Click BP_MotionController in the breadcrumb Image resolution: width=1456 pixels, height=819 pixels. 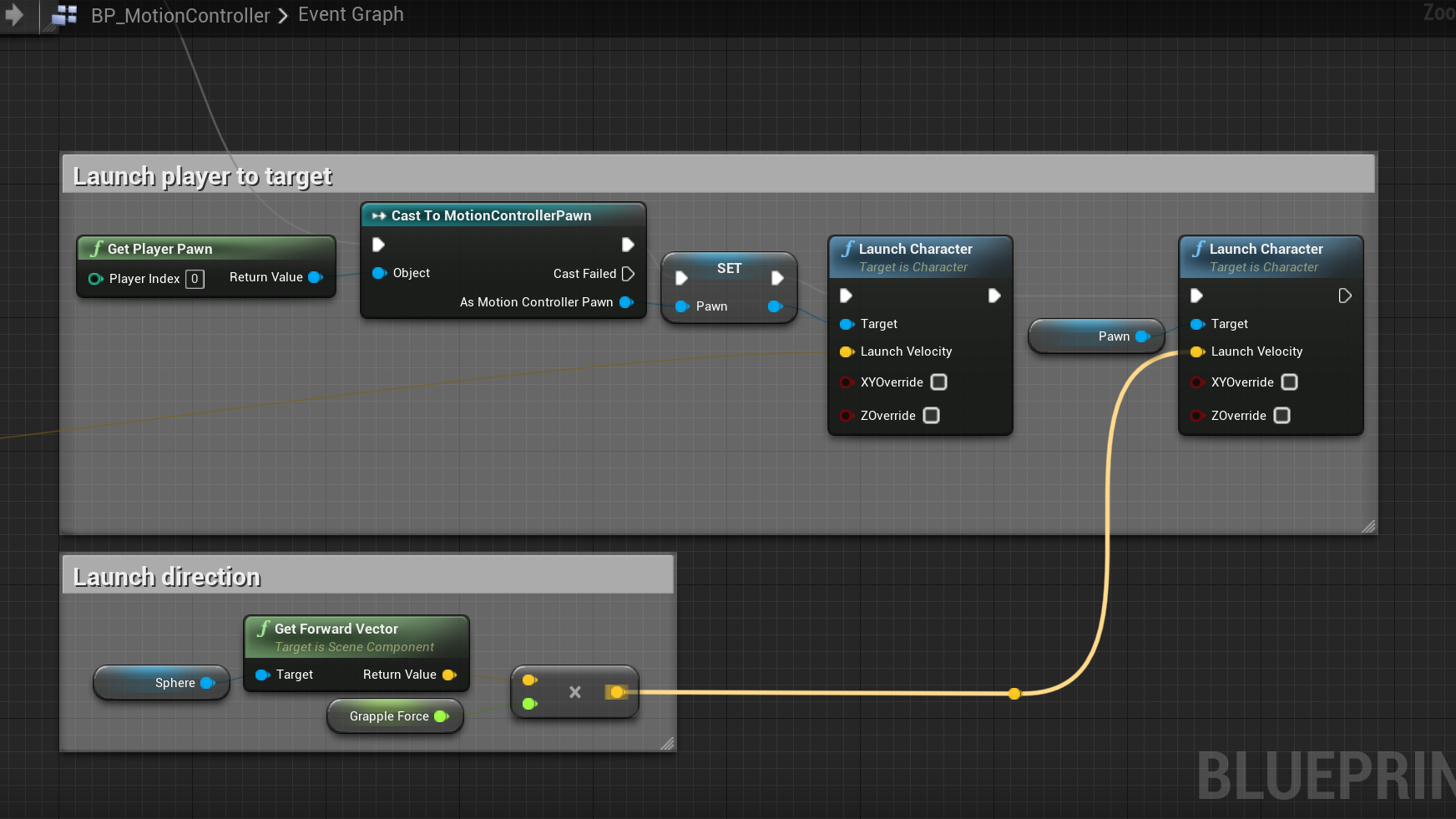(180, 15)
